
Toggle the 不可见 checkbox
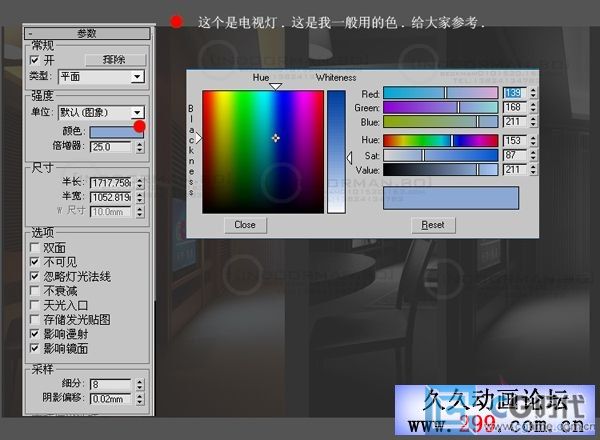click(34, 262)
